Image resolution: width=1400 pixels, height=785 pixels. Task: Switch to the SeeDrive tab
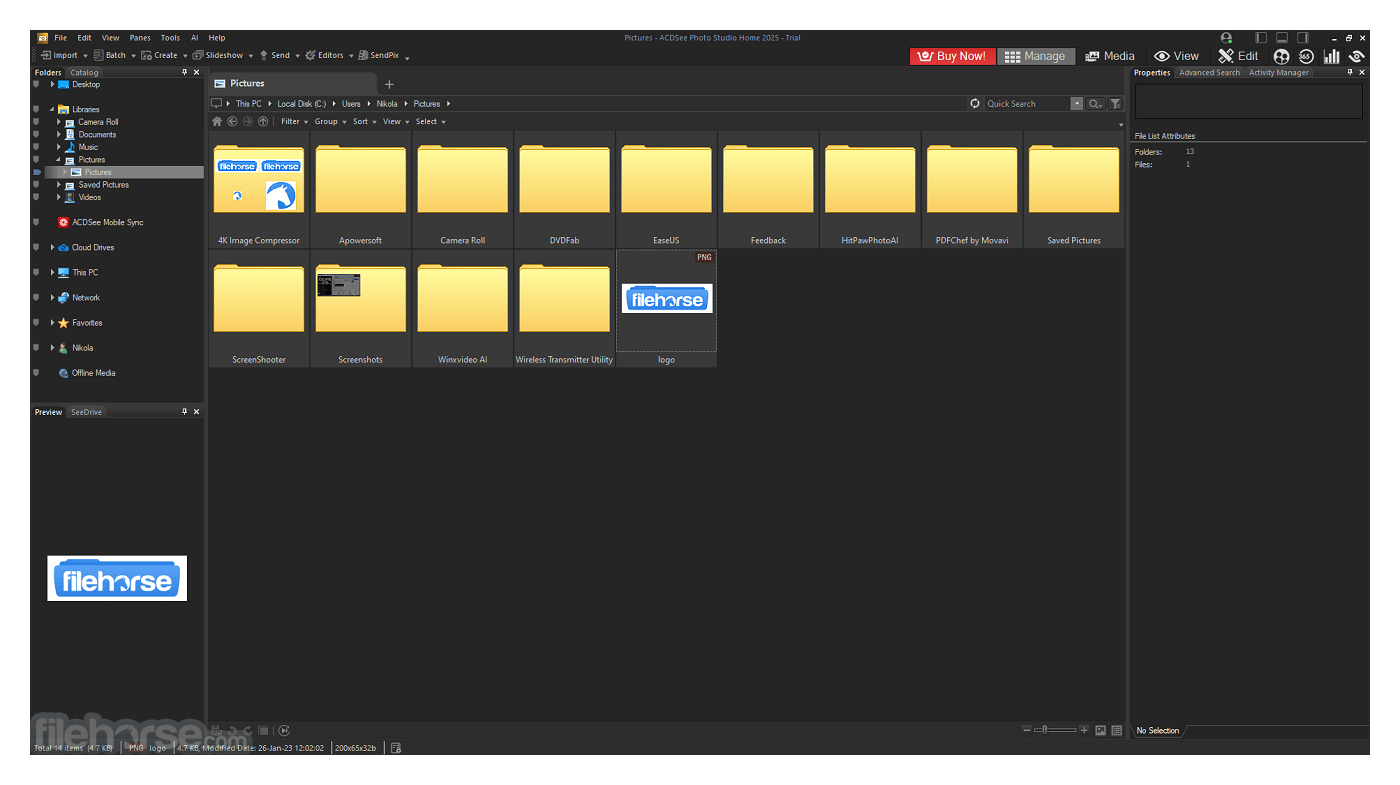86,412
